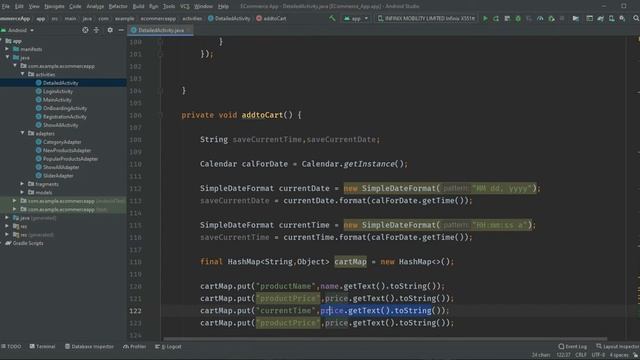
Task: Collapse the java folder in project tree
Action: coord(7,58)
